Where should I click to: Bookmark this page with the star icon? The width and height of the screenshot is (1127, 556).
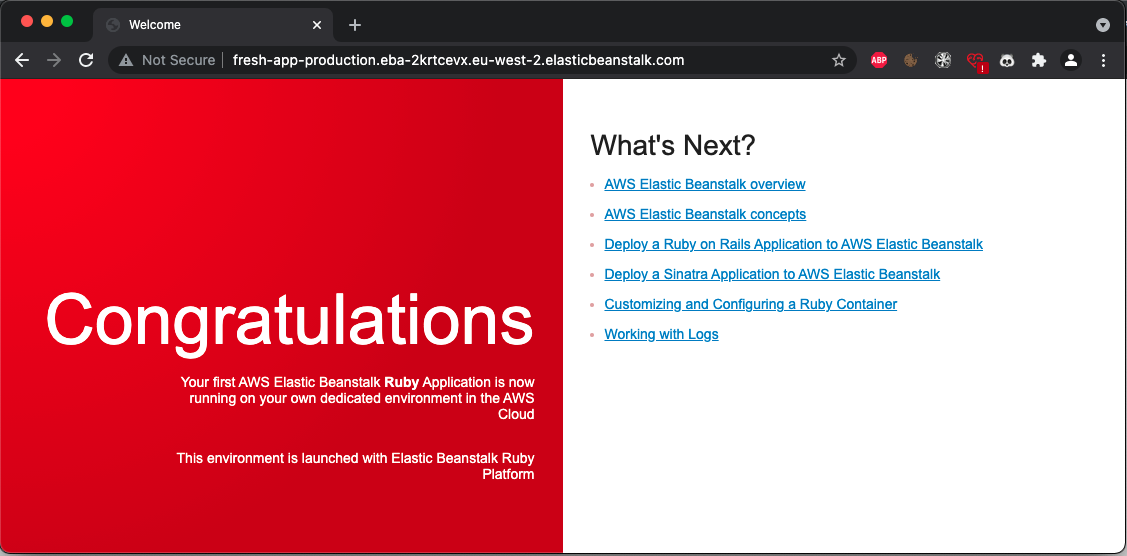point(839,60)
